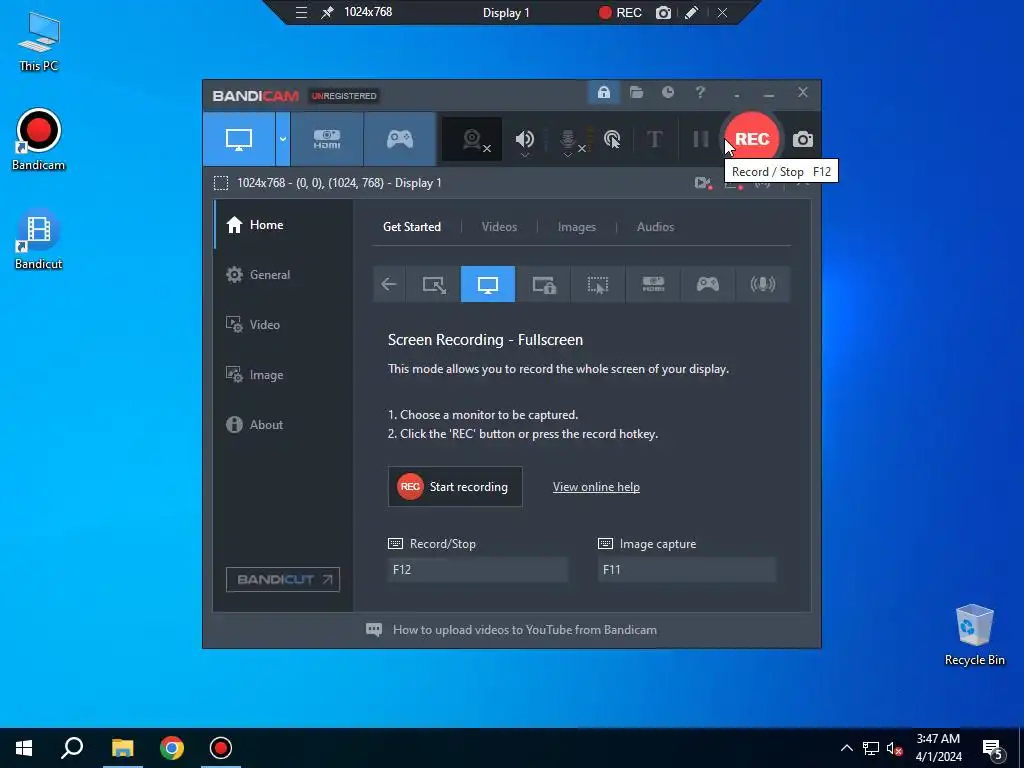Click the BANDICUT button in the sidebar
Image resolution: width=1024 pixels, height=768 pixels.
(x=283, y=579)
